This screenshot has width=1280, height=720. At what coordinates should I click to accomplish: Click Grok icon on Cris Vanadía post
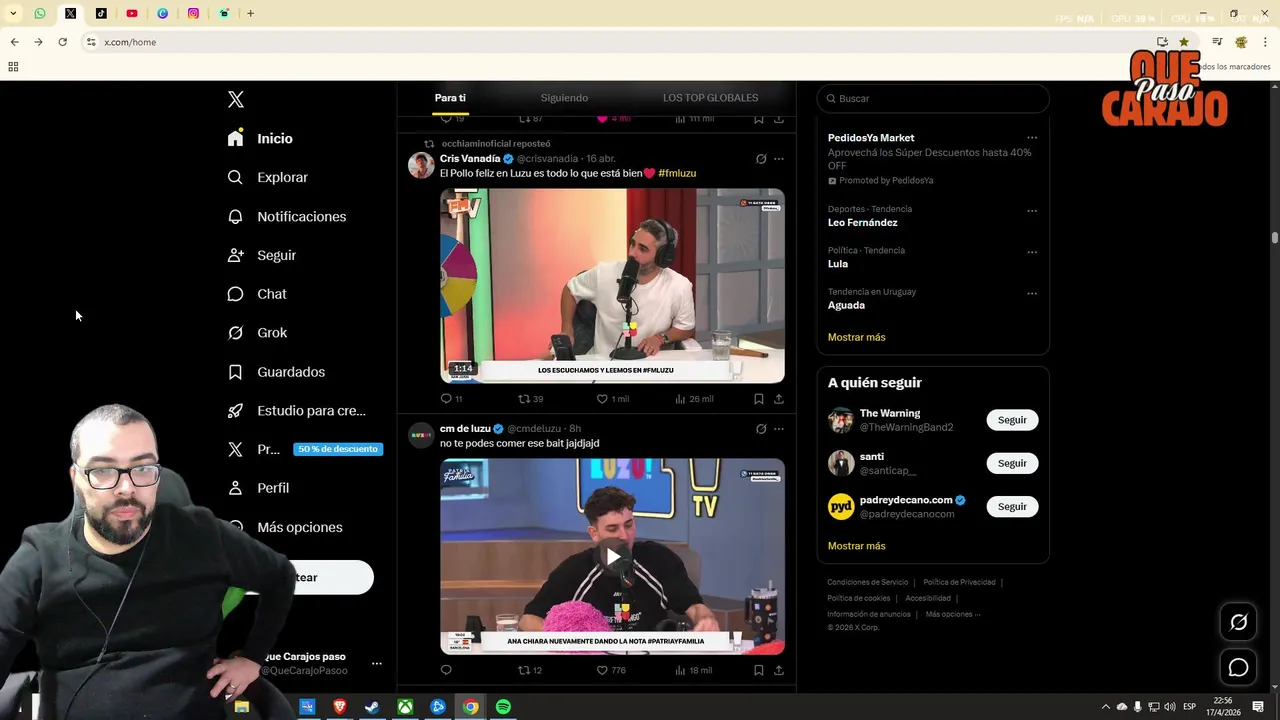(x=761, y=159)
